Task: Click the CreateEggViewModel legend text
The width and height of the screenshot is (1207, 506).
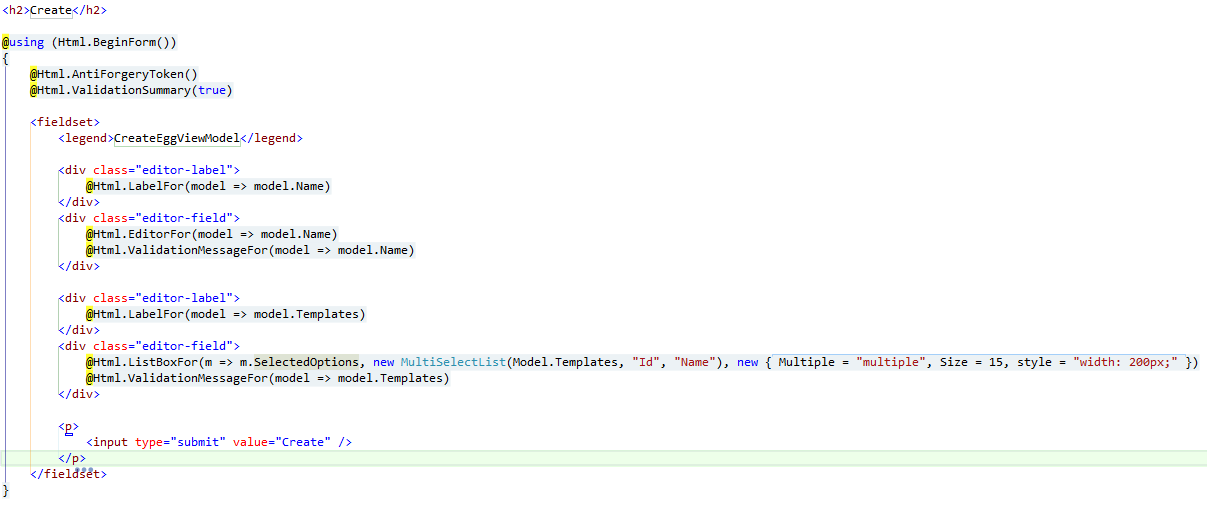Action: 177,138
